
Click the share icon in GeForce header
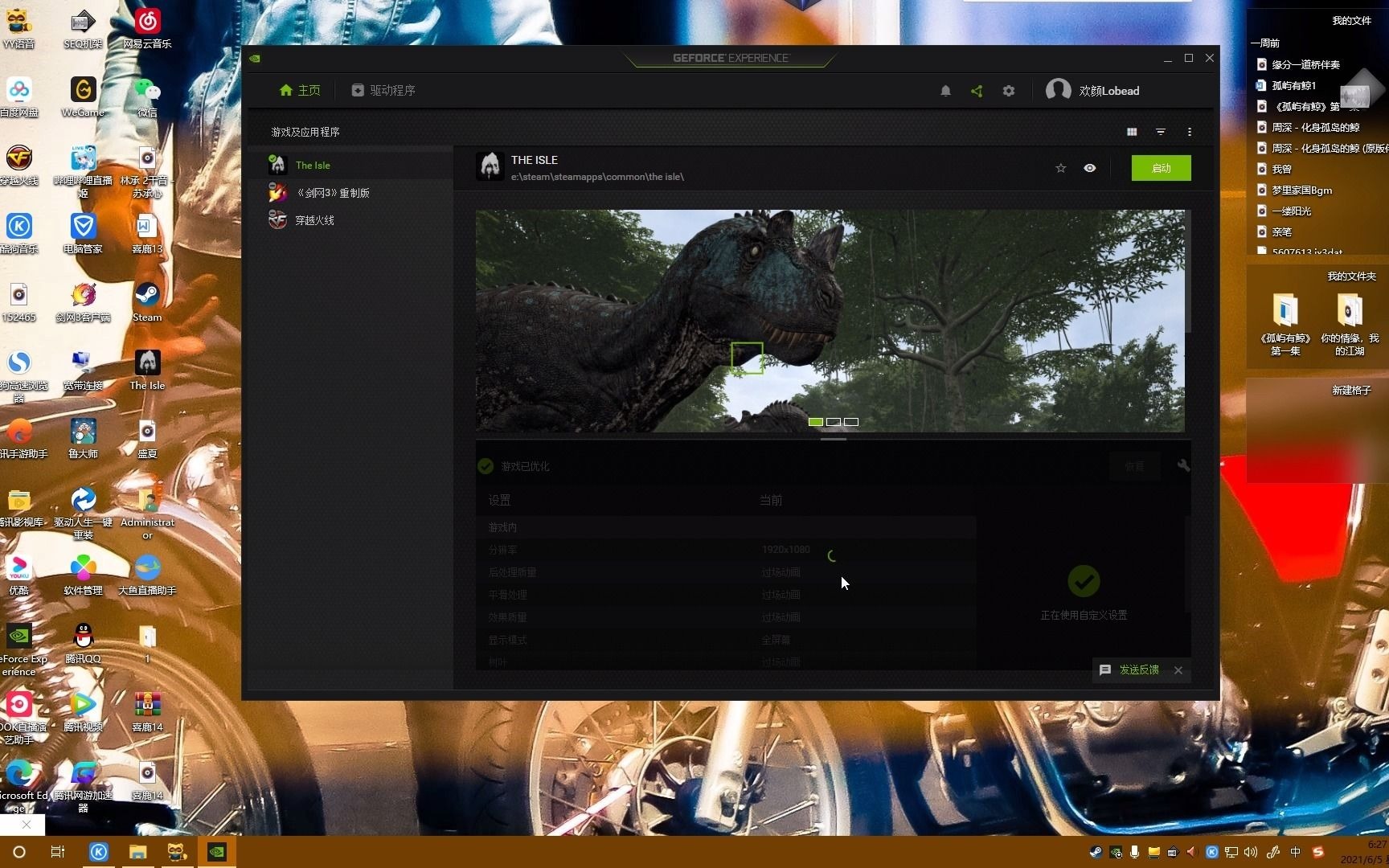pos(977,91)
